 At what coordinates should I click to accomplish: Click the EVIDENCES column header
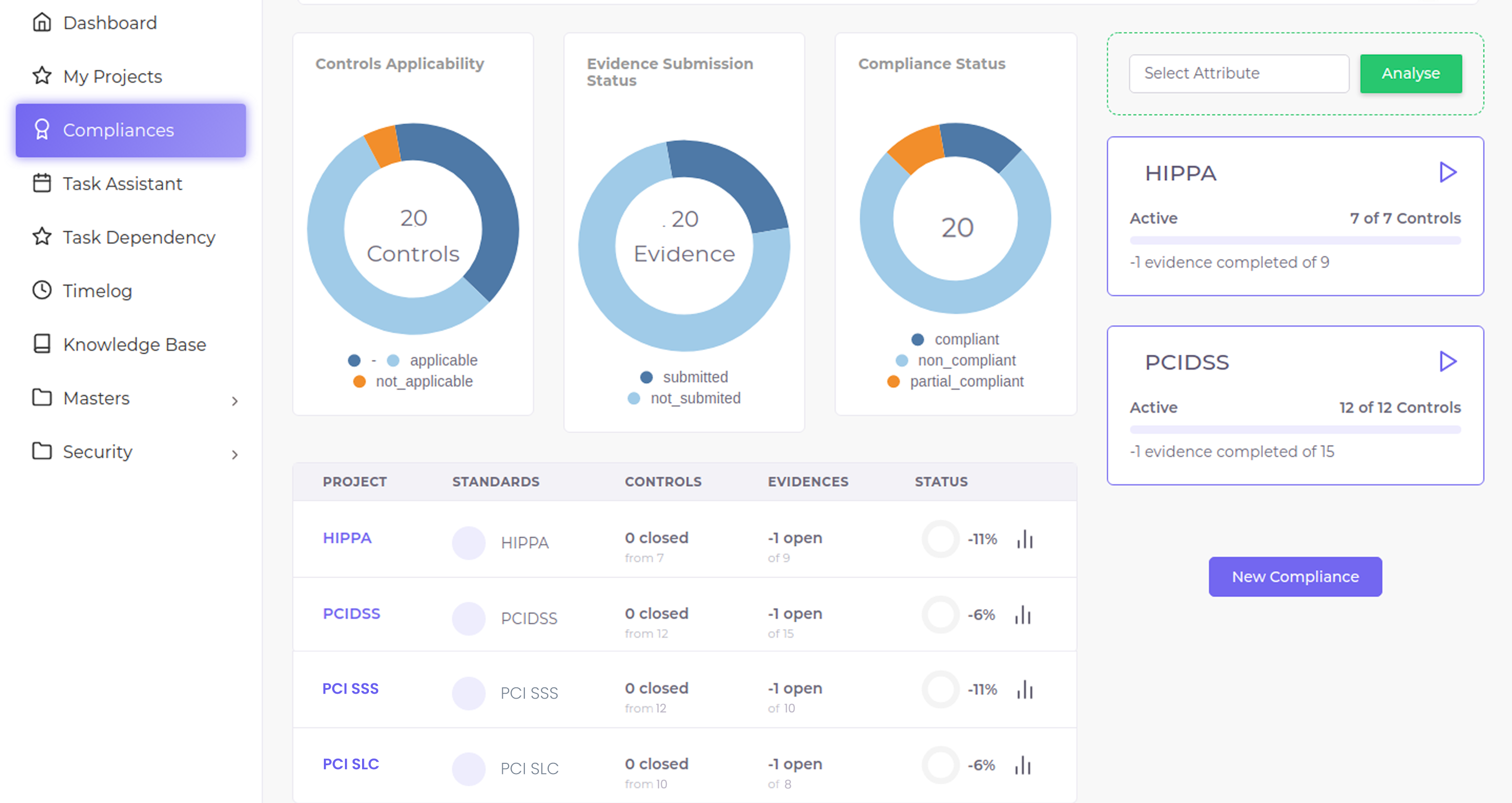tap(807, 481)
